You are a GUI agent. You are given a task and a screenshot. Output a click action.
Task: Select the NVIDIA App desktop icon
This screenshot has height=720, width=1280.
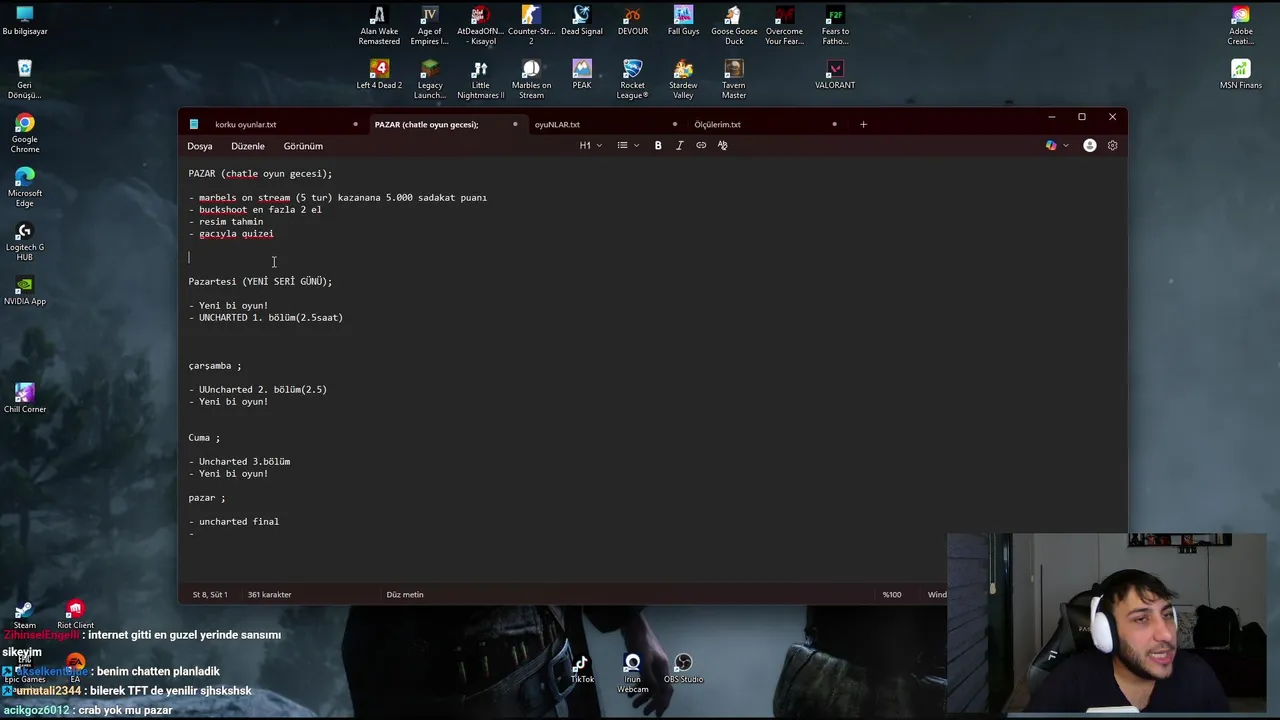[25, 291]
